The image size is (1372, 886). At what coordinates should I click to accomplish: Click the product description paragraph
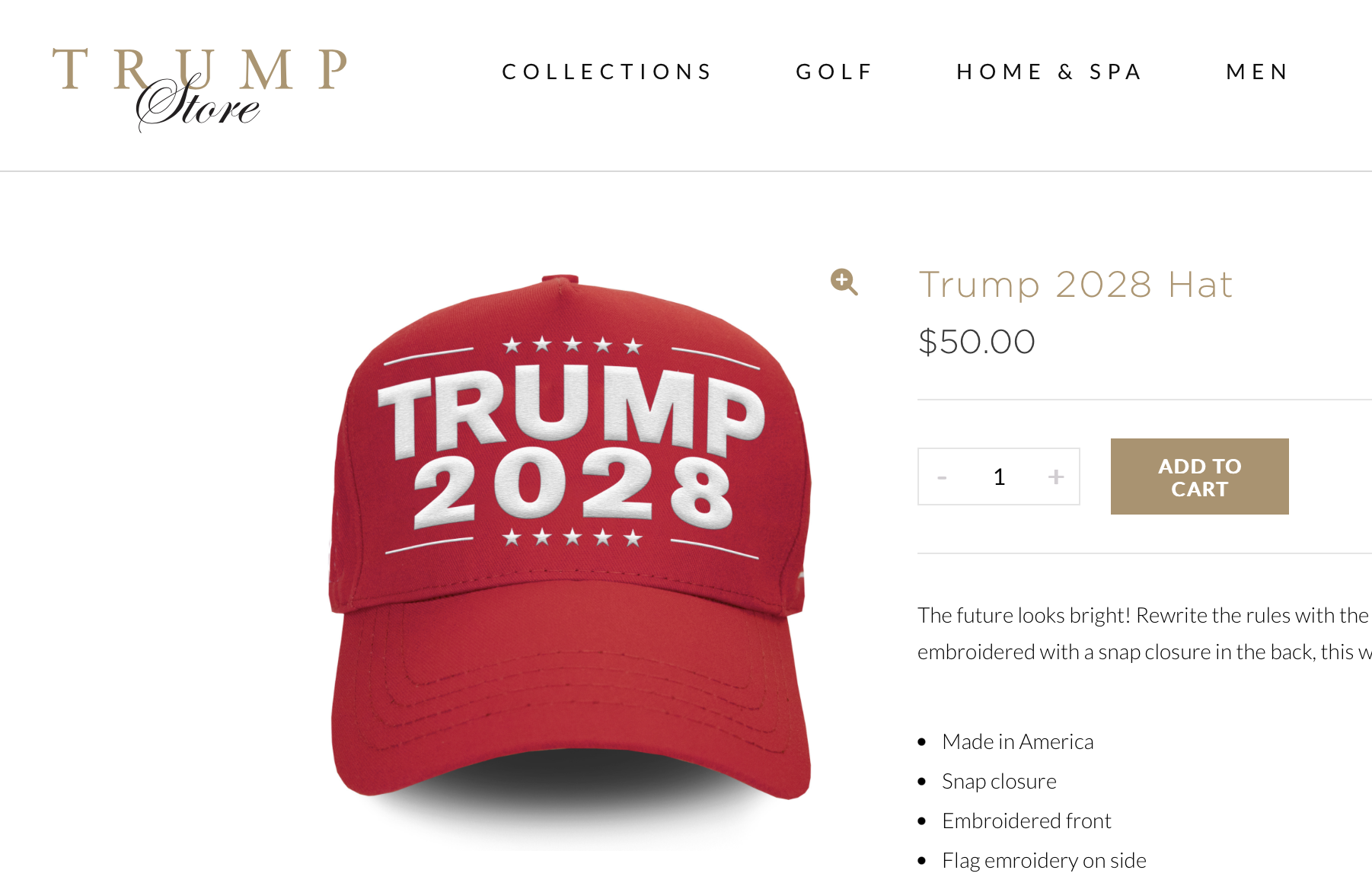[x=1144, y=633]
